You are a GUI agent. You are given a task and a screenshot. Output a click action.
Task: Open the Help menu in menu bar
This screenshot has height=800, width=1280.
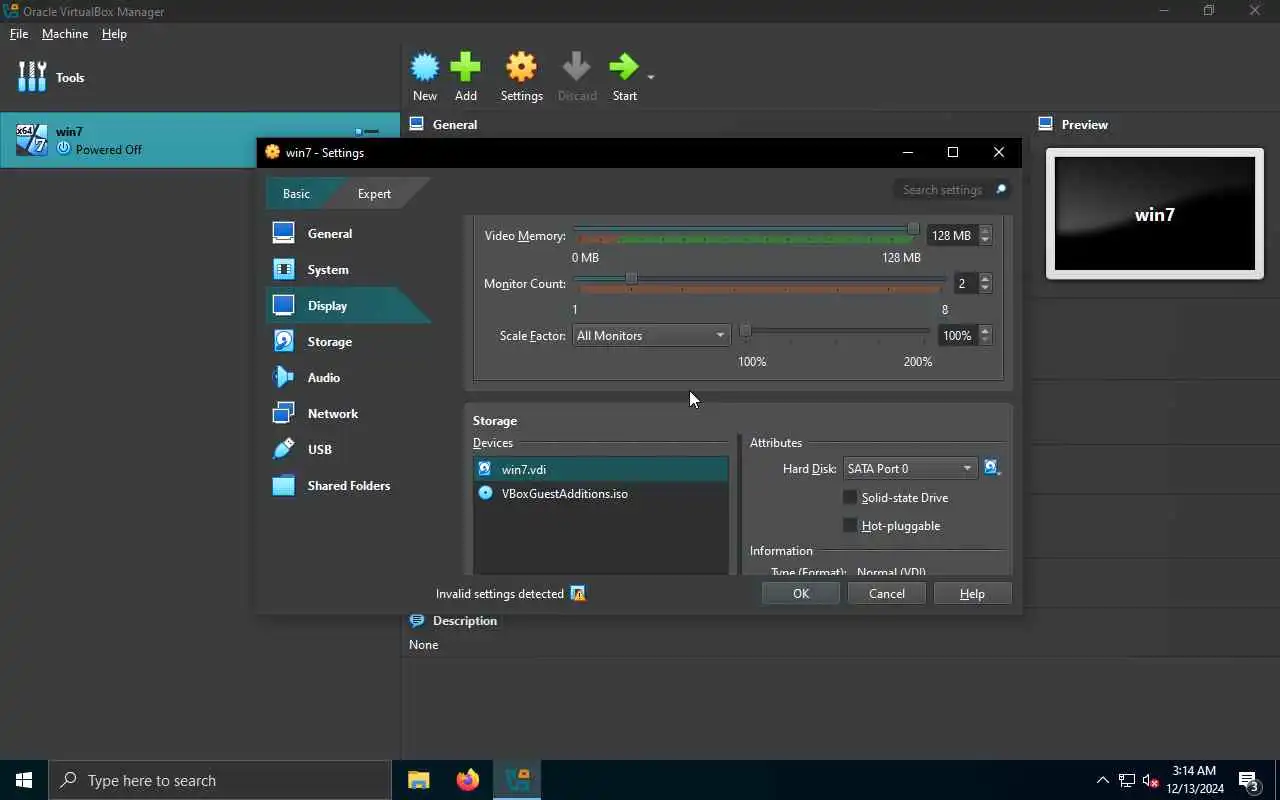(x=114, y=34)
